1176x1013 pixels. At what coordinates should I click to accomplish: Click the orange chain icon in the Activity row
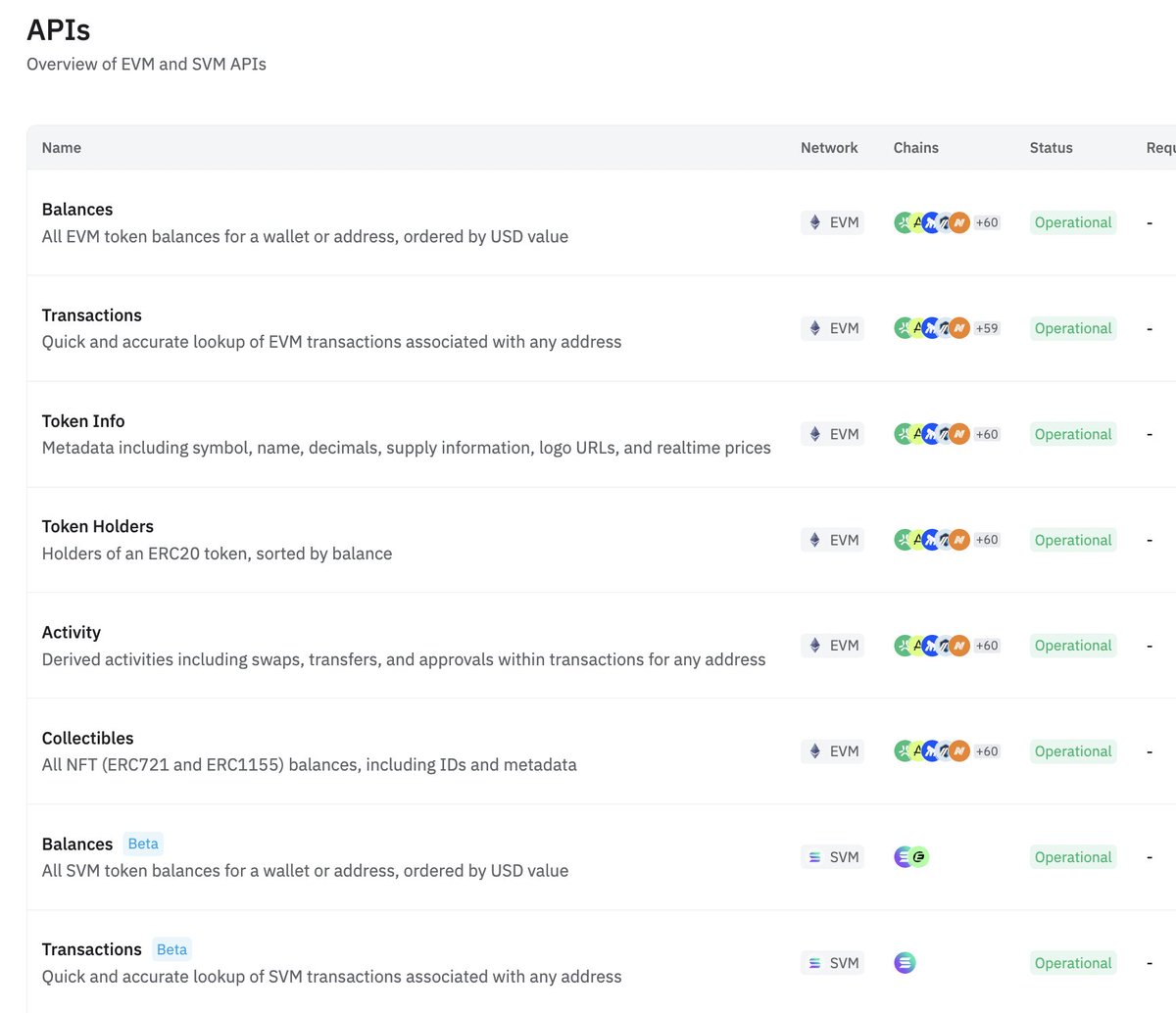959,646
